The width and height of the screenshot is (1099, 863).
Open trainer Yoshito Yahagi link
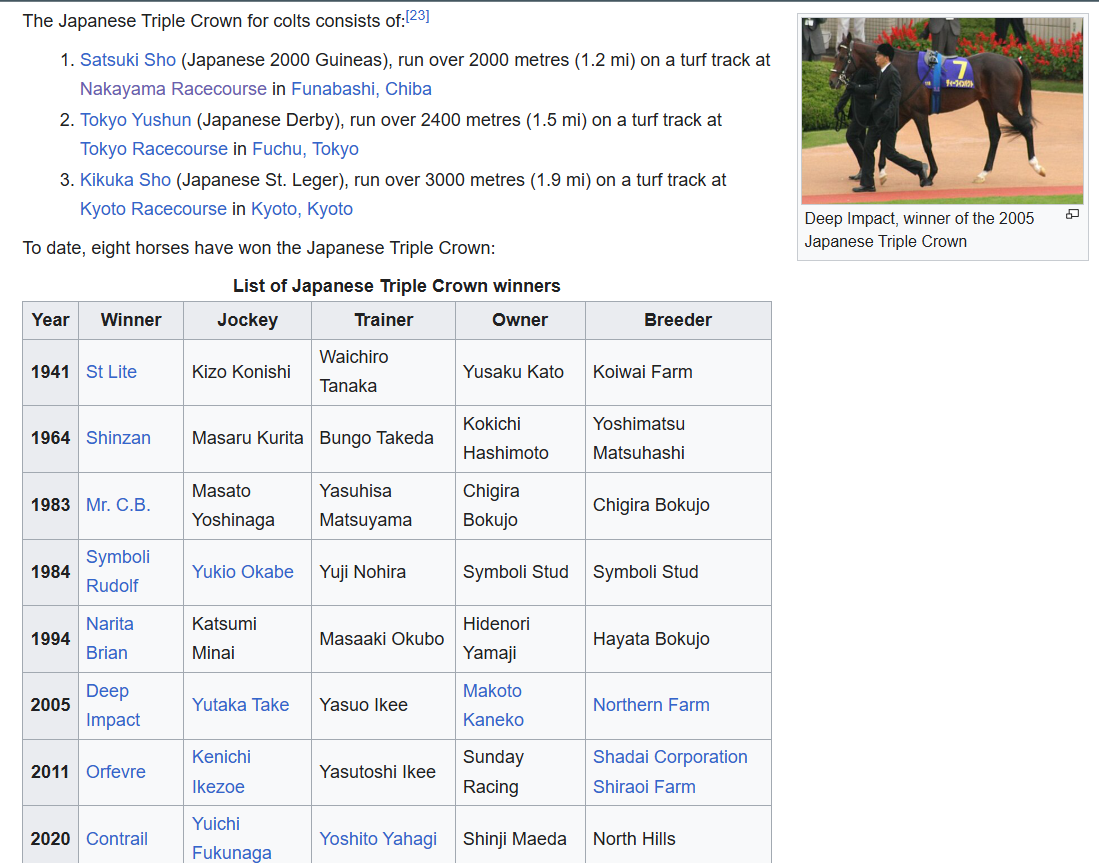(378, 839)
